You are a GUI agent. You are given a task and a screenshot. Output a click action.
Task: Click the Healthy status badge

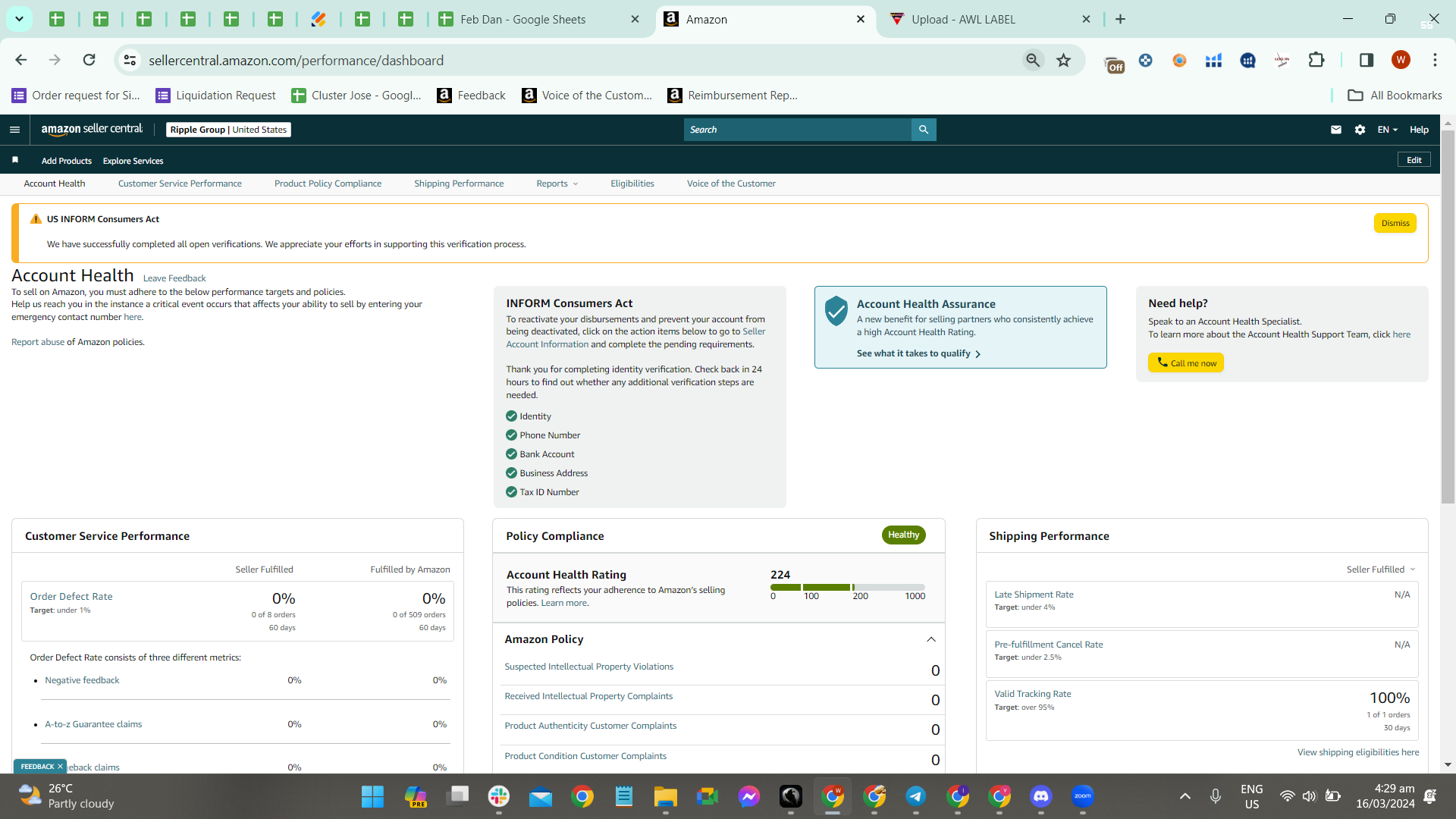pos(903,535)
